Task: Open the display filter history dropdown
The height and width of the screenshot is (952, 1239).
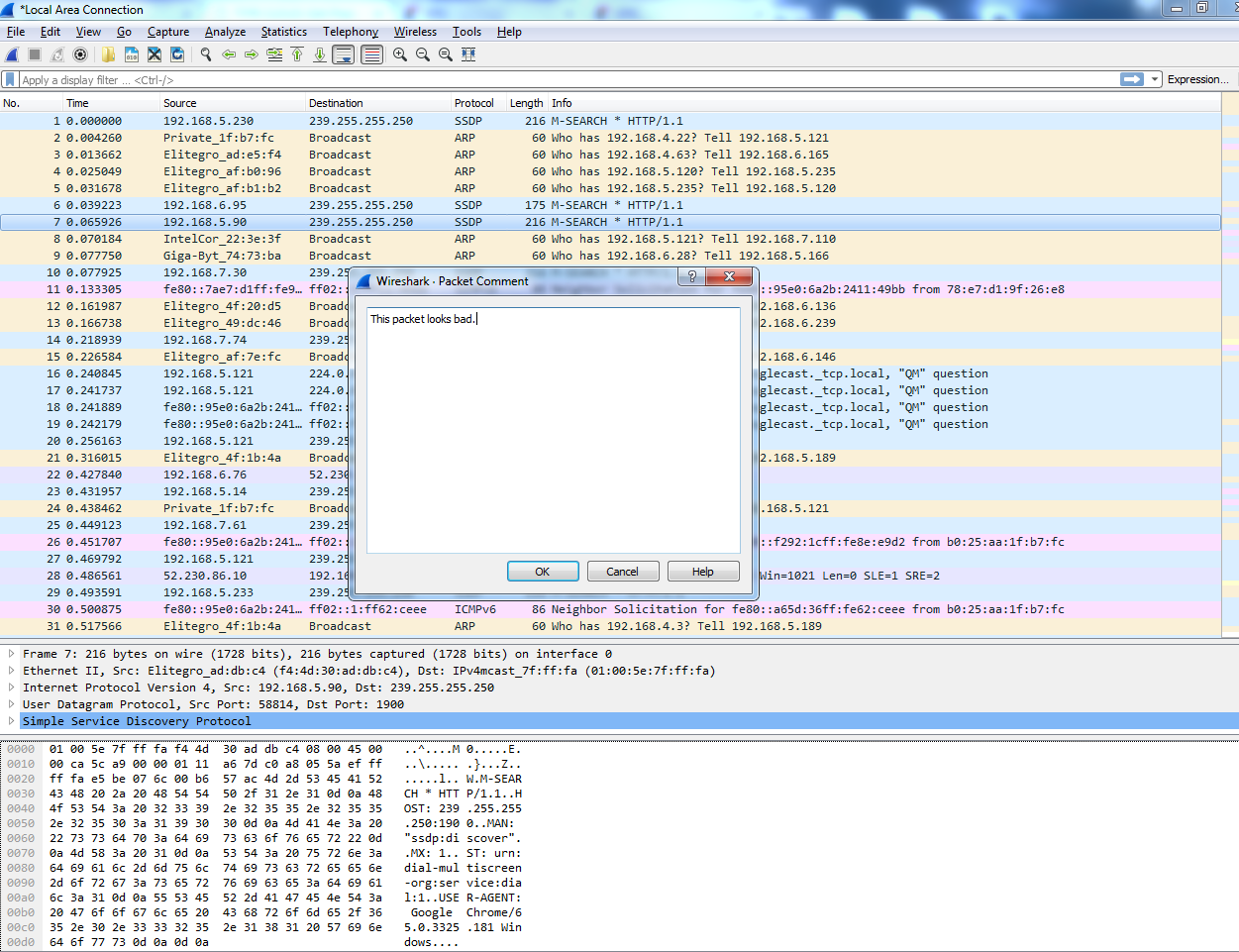Action: click(x=1155, y=79)
